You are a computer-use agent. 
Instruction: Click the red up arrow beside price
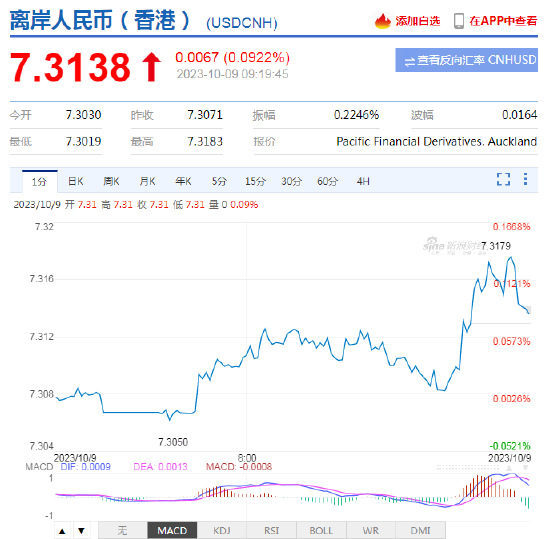(x=152, y=67)
